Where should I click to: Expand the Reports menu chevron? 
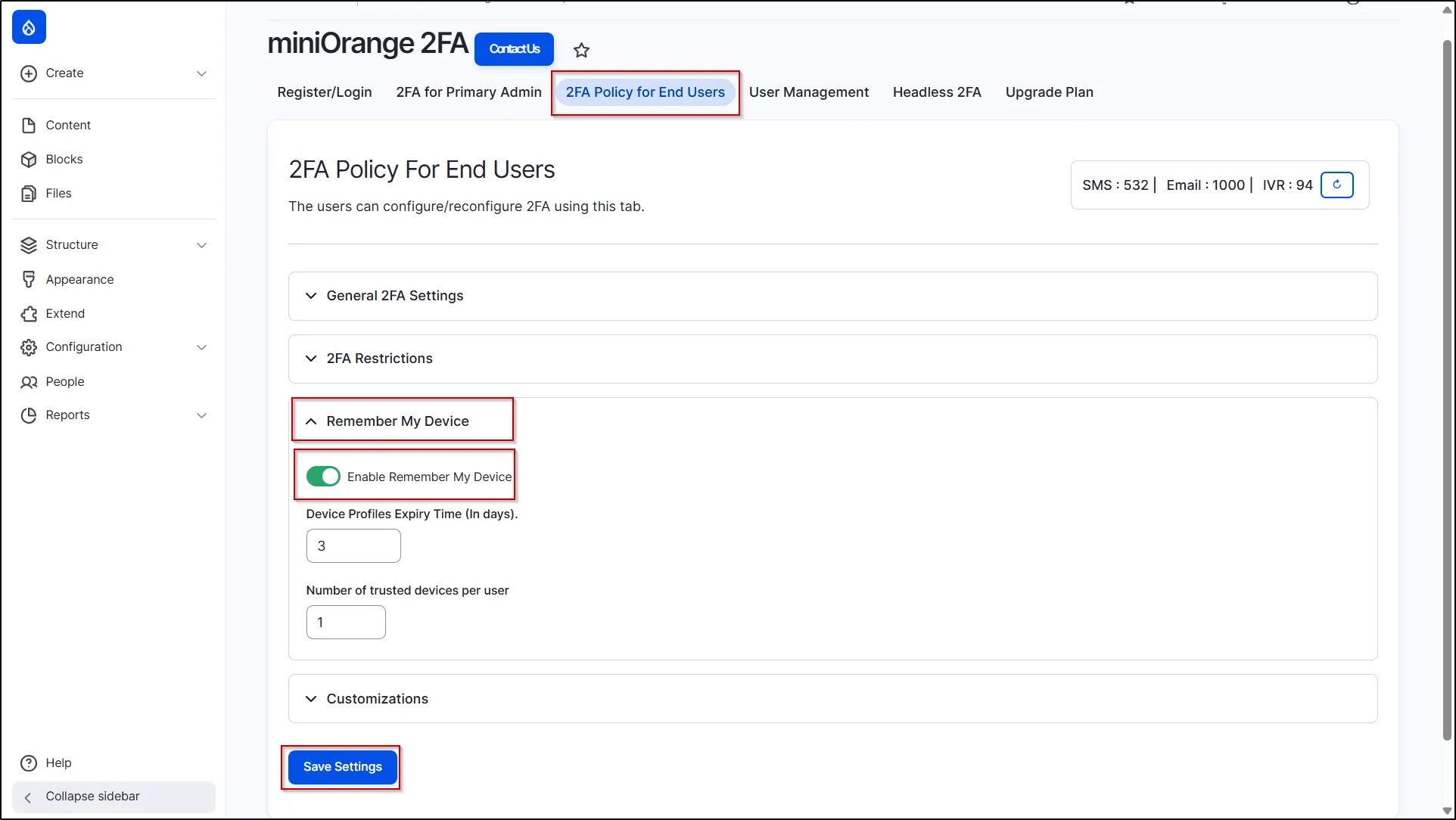point(201,415)
